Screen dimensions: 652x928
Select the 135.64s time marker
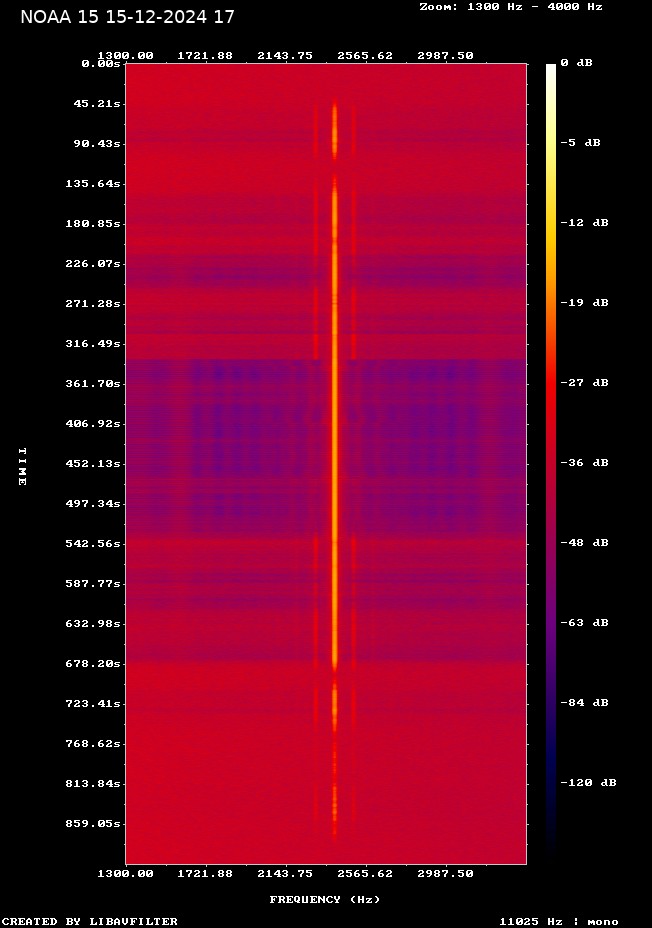click(95, 184)
